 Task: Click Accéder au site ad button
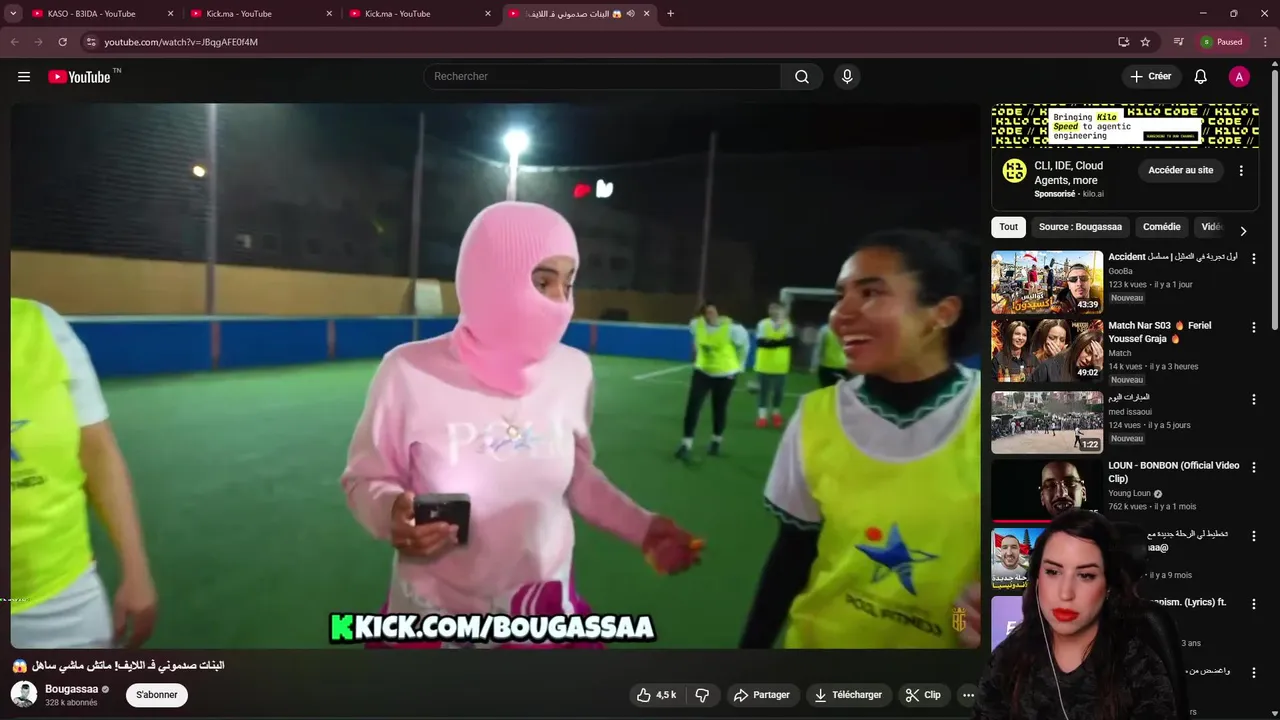coord(1181,171)
